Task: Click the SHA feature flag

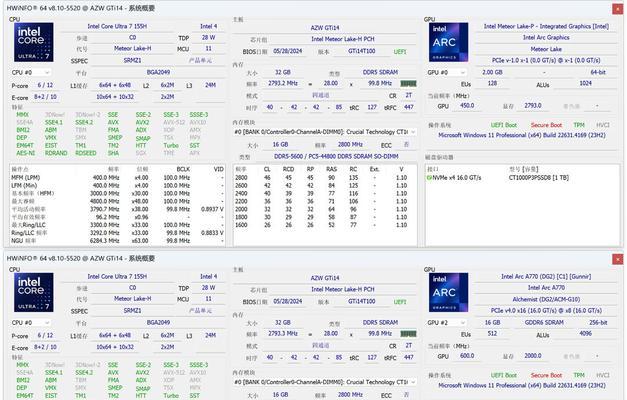Action: click(x=113, y=153)
